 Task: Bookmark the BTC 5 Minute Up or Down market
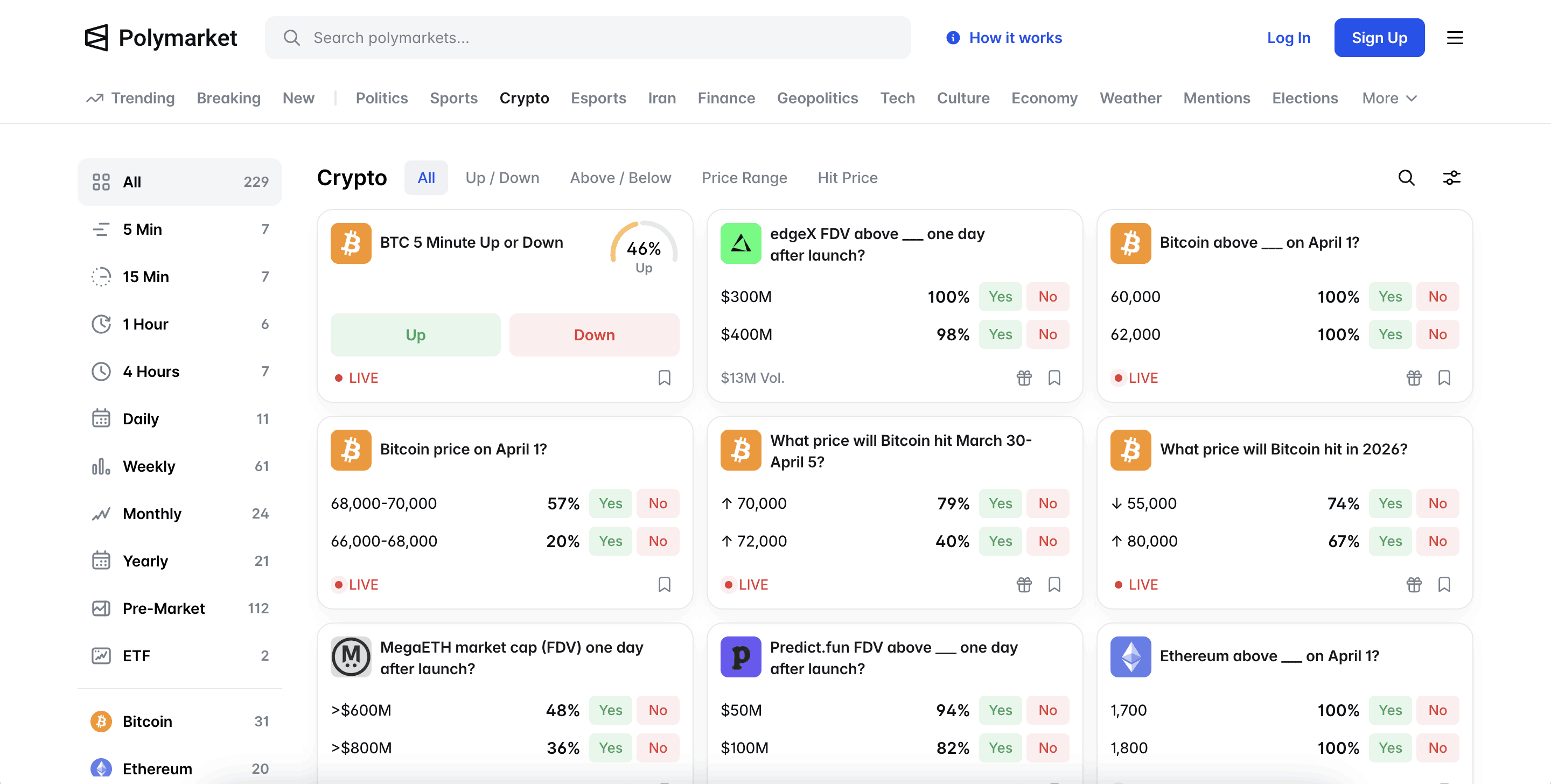[664, 377]
